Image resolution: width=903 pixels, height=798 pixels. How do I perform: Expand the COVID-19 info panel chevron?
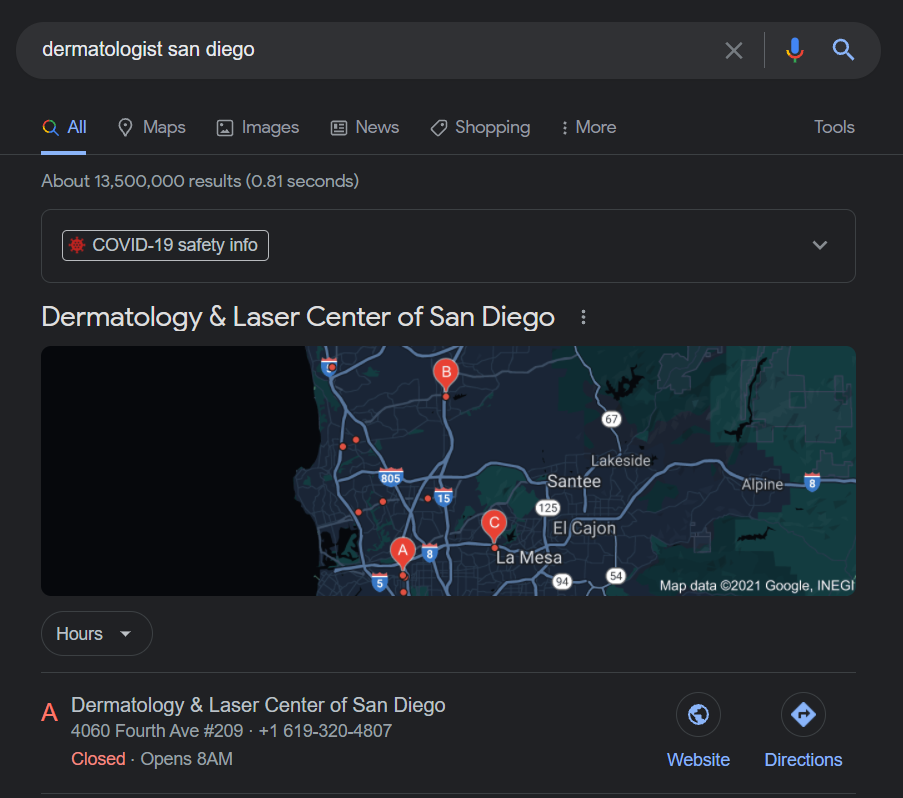[x=819, y=245]
